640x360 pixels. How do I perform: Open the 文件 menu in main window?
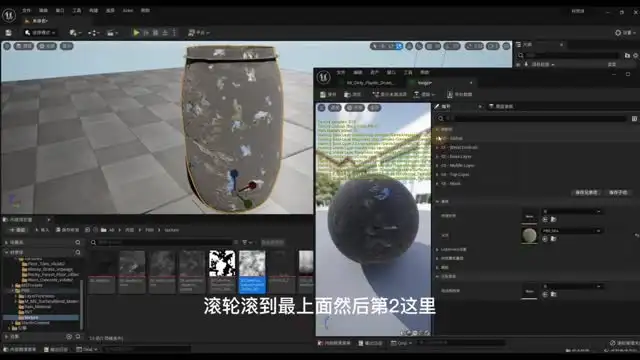coord(26,10)
